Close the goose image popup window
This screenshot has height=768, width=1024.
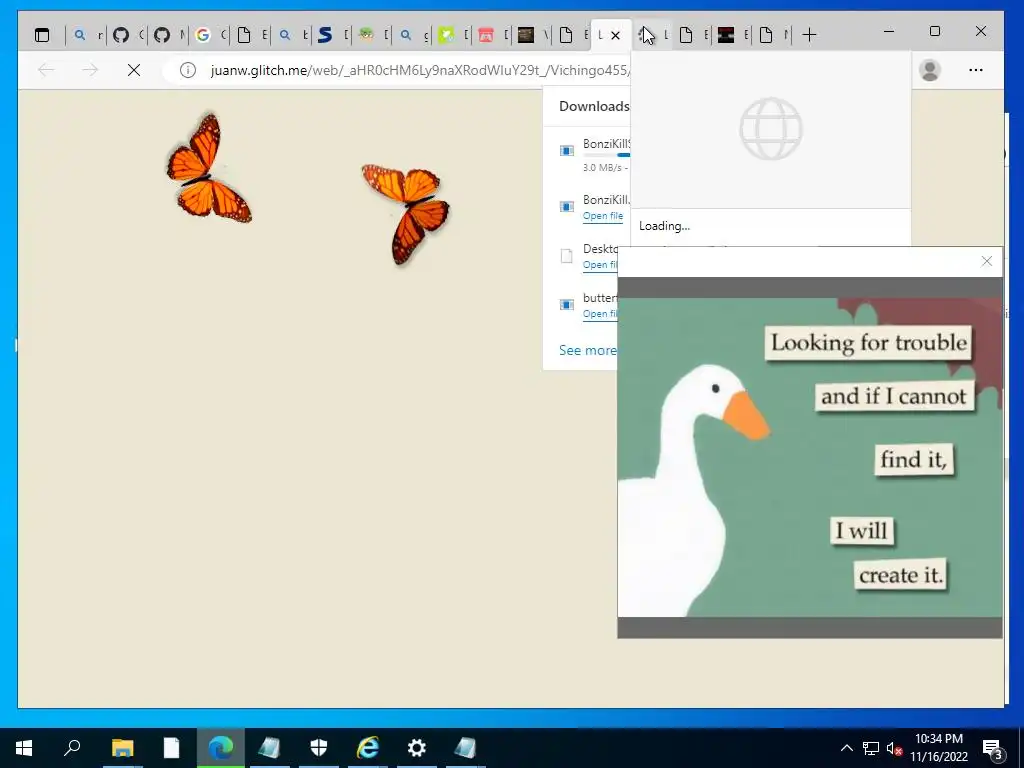click(987, 261)
